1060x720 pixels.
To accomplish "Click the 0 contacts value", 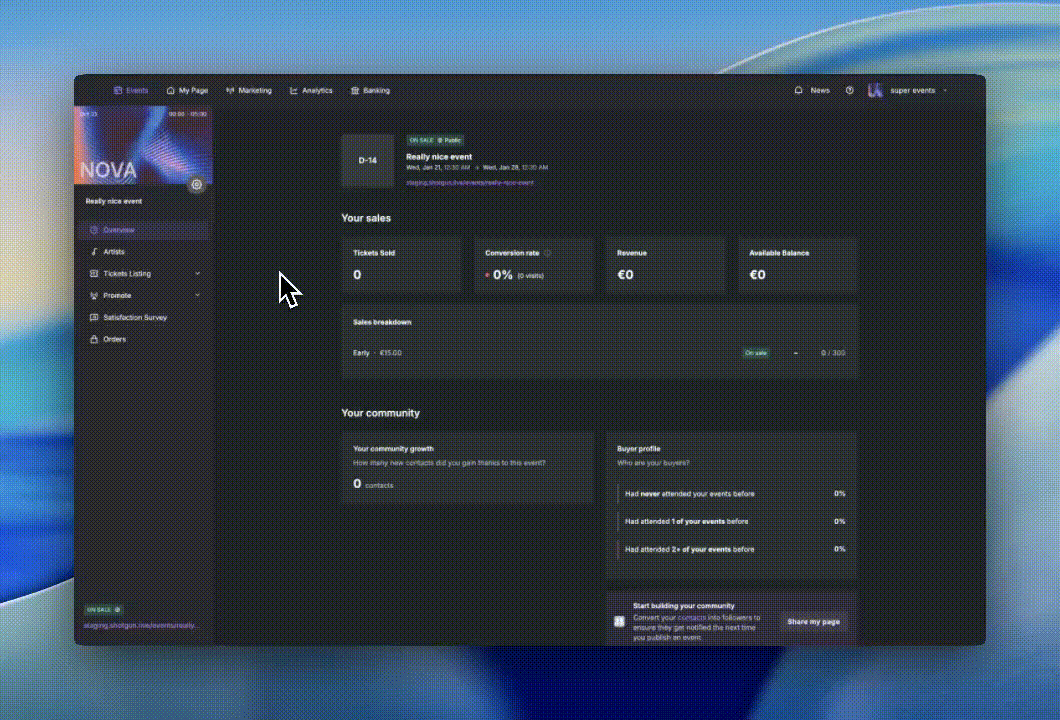I will click(373, 484).
